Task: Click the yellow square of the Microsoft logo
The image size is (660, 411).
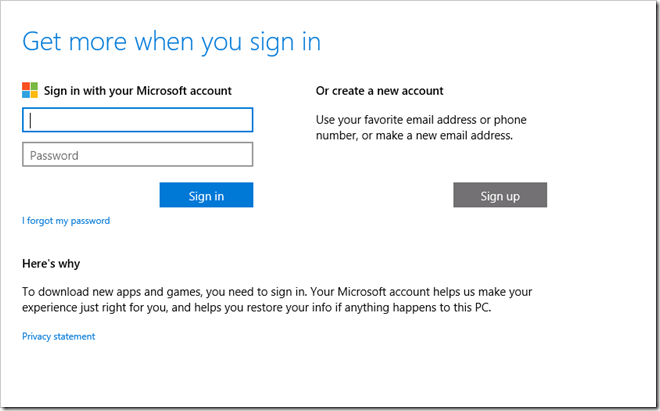Action: pyautogui.click(x=34, y=94)
